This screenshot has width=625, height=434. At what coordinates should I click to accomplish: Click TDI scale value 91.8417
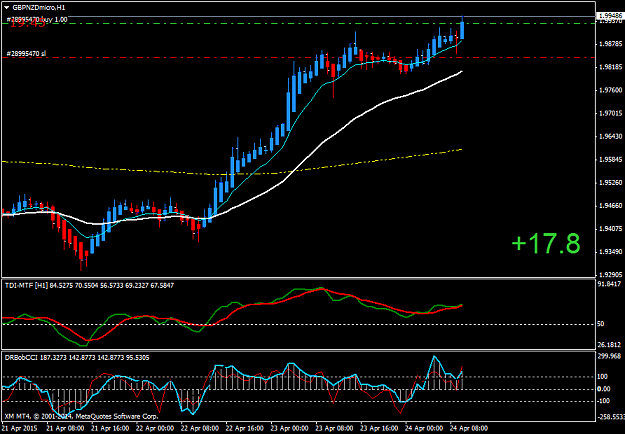609,284
